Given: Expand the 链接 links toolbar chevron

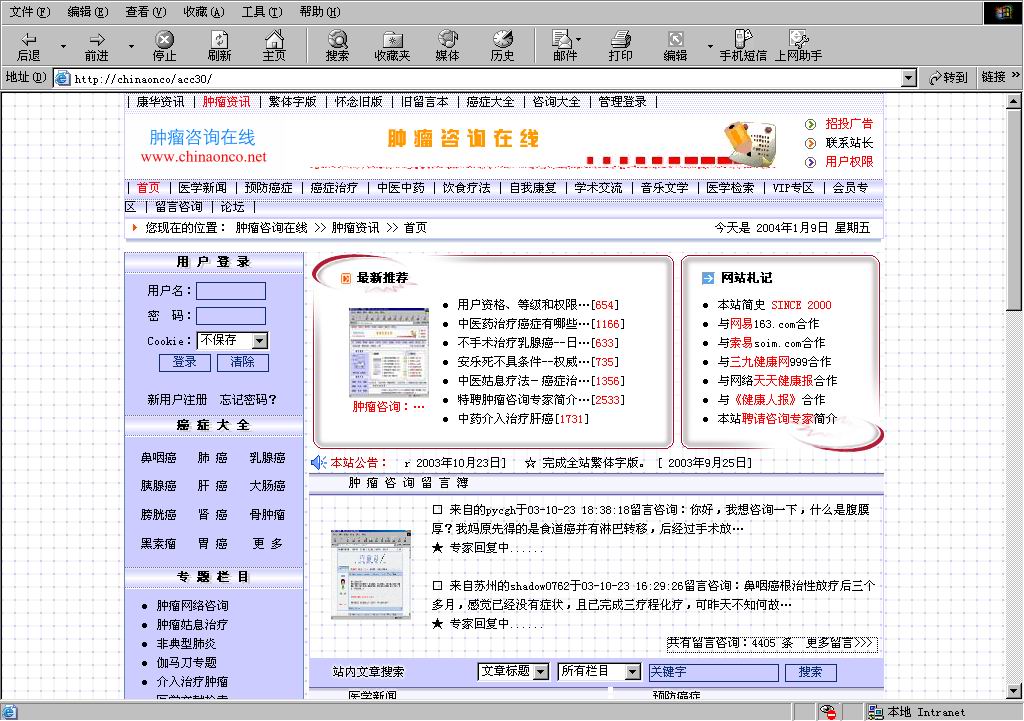Looking at the screenshot, I should coord(1016,76).
